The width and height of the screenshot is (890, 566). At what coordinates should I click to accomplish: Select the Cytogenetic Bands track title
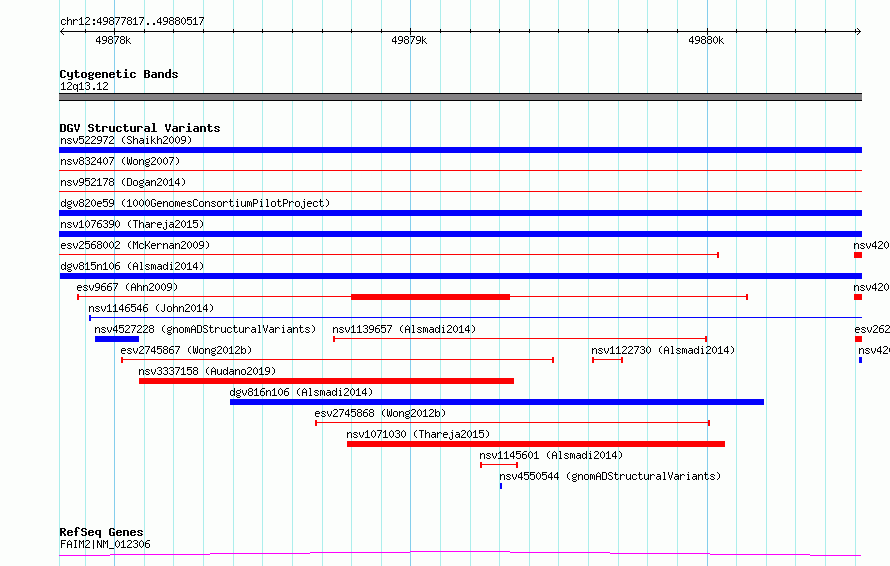click(x=119, y=74)
